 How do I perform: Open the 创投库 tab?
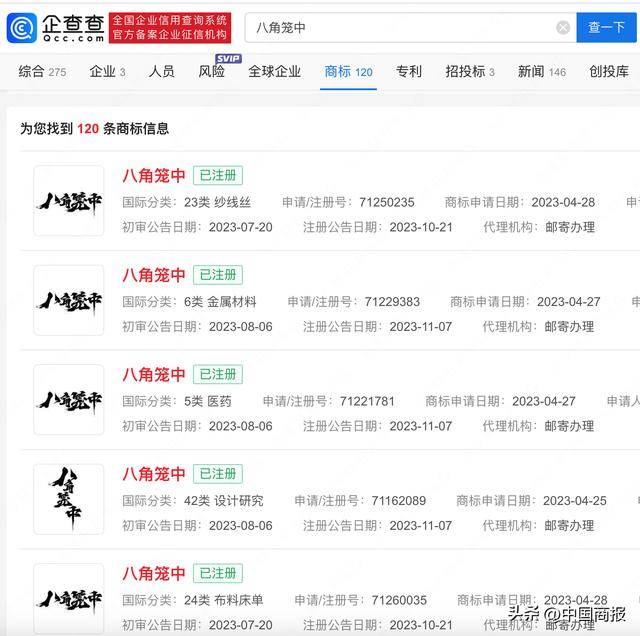point(609,72)
